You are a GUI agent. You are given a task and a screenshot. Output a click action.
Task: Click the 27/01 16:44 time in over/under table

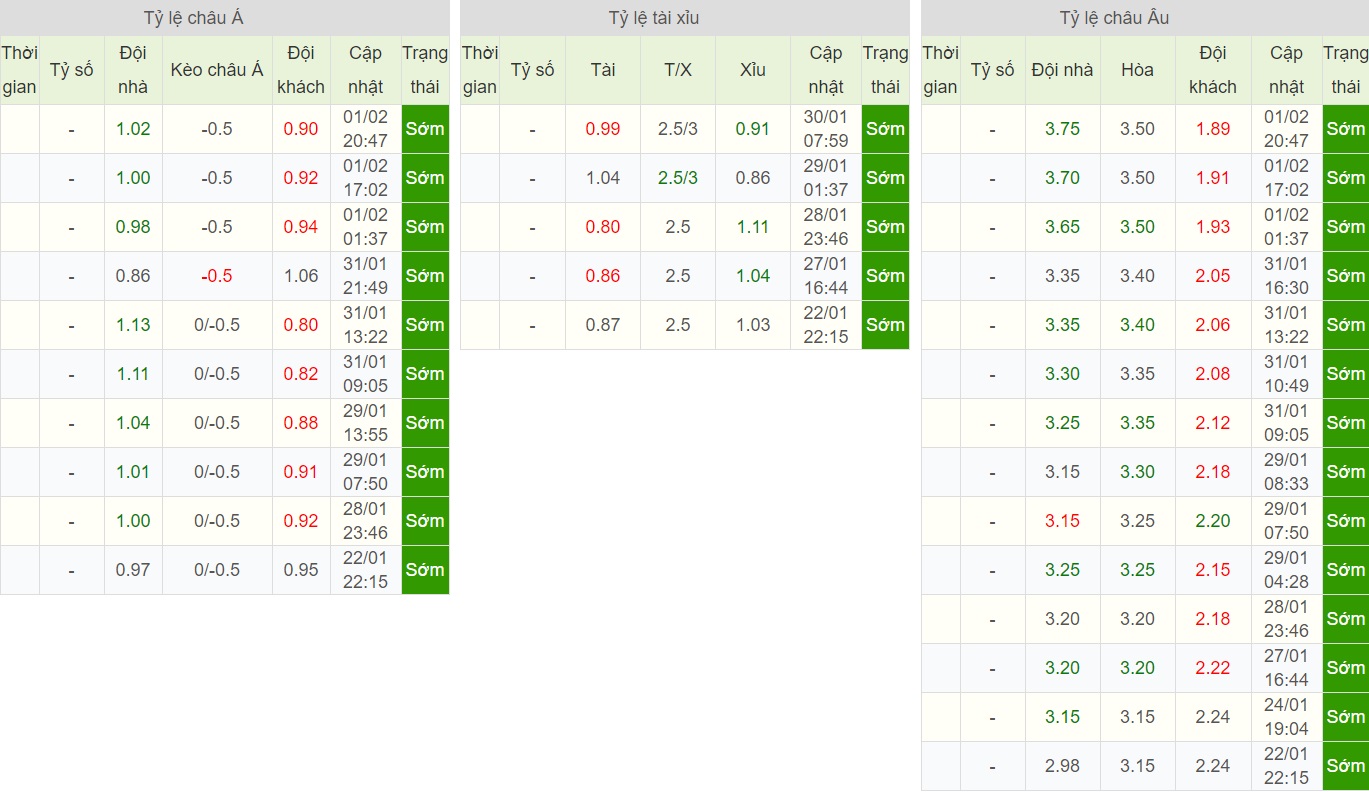pos(826,276)
